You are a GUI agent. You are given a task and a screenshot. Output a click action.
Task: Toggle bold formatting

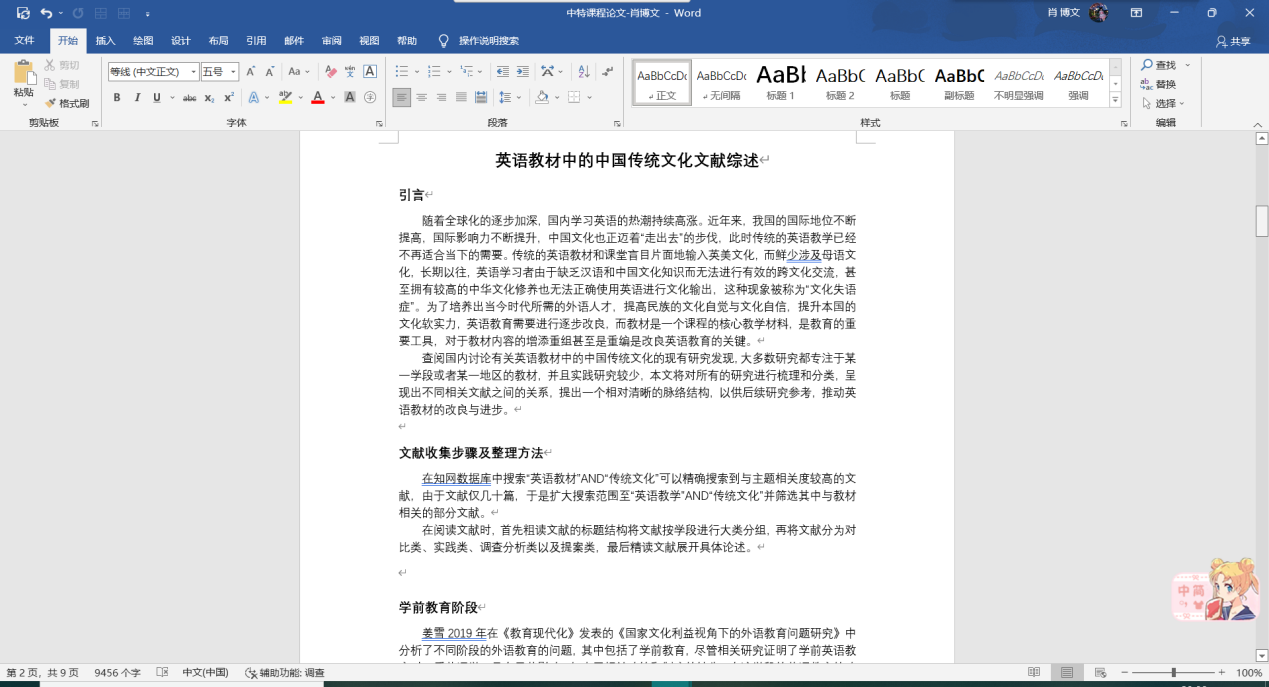pyautogui.click(x=117, y=97)
